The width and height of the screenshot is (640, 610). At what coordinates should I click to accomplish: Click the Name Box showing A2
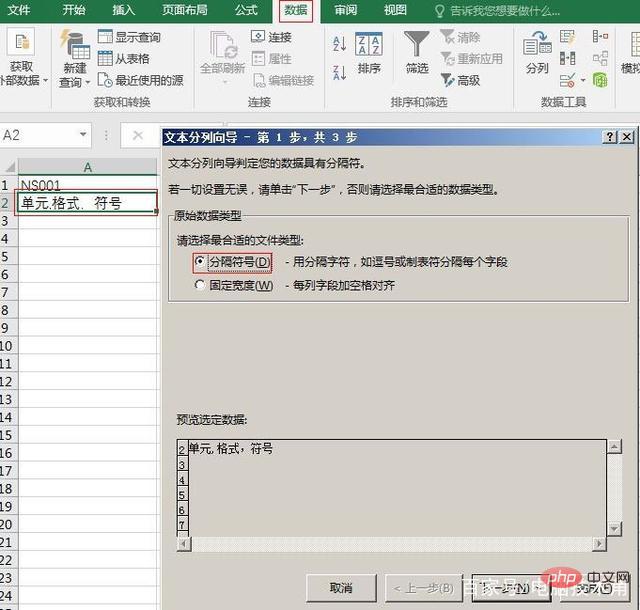(x=39, y=135)
